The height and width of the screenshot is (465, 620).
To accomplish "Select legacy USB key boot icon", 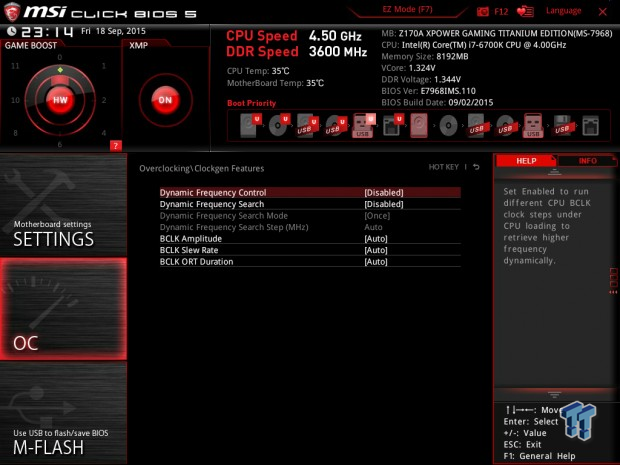I will 533,125.
